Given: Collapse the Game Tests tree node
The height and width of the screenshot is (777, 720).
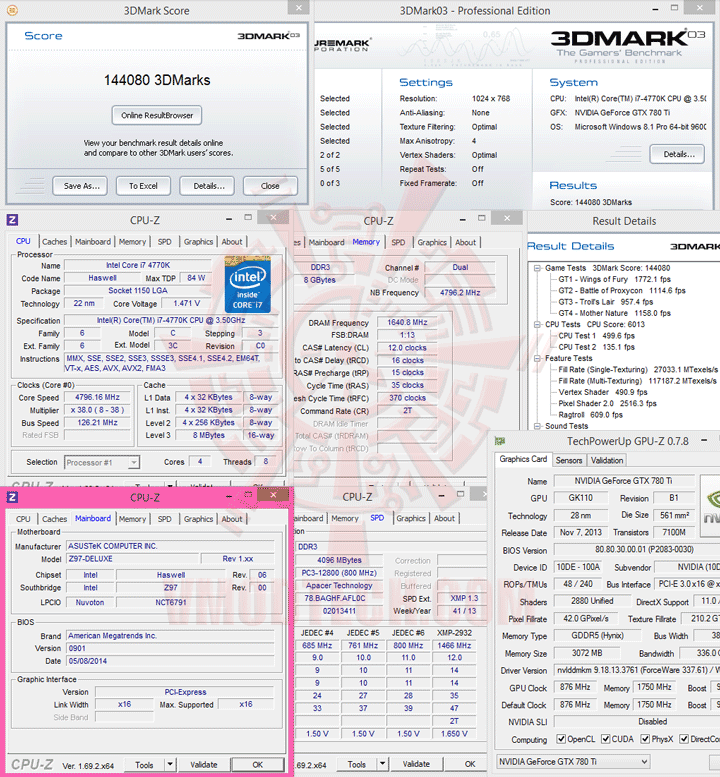Looking at the screenshot, I should [x=537, y=268].
